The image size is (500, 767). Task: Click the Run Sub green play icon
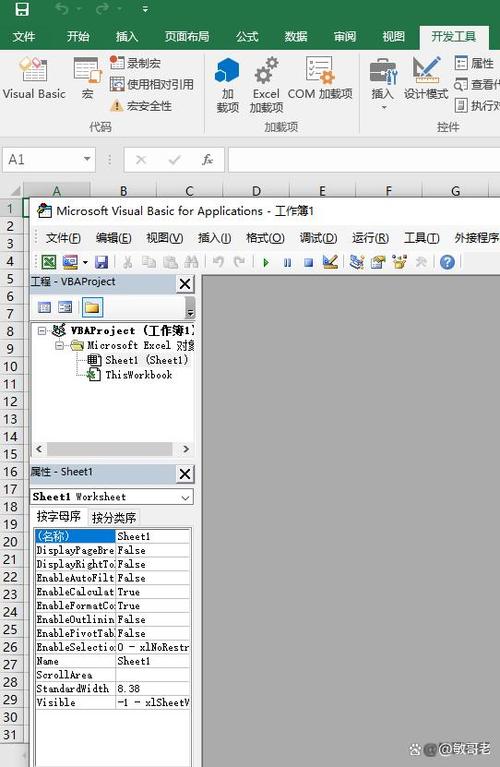pos(266,262)
